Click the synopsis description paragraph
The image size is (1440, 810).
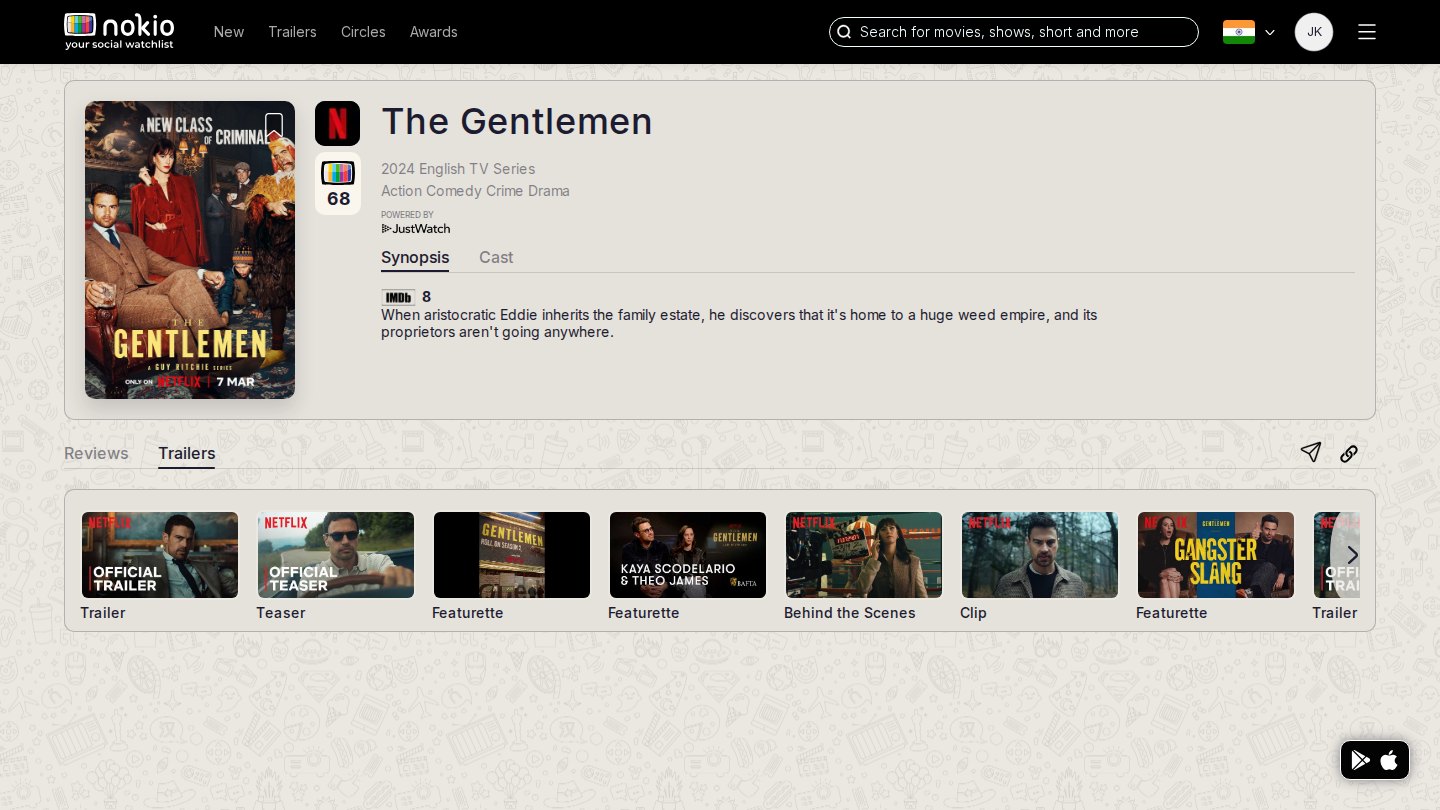point(739,323)
